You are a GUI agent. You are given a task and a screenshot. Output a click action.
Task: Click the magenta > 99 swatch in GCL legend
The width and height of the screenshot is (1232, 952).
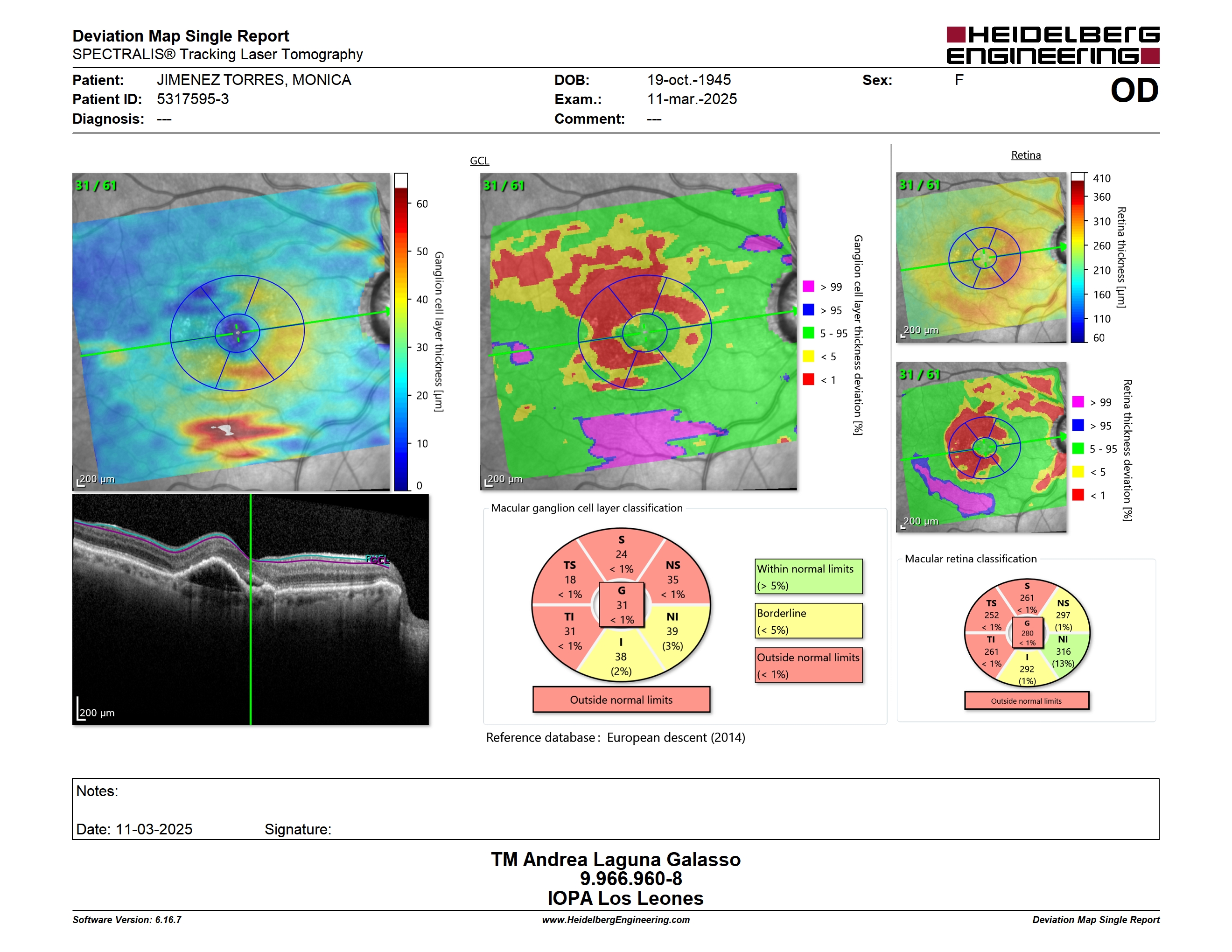[x=808, y=287]
